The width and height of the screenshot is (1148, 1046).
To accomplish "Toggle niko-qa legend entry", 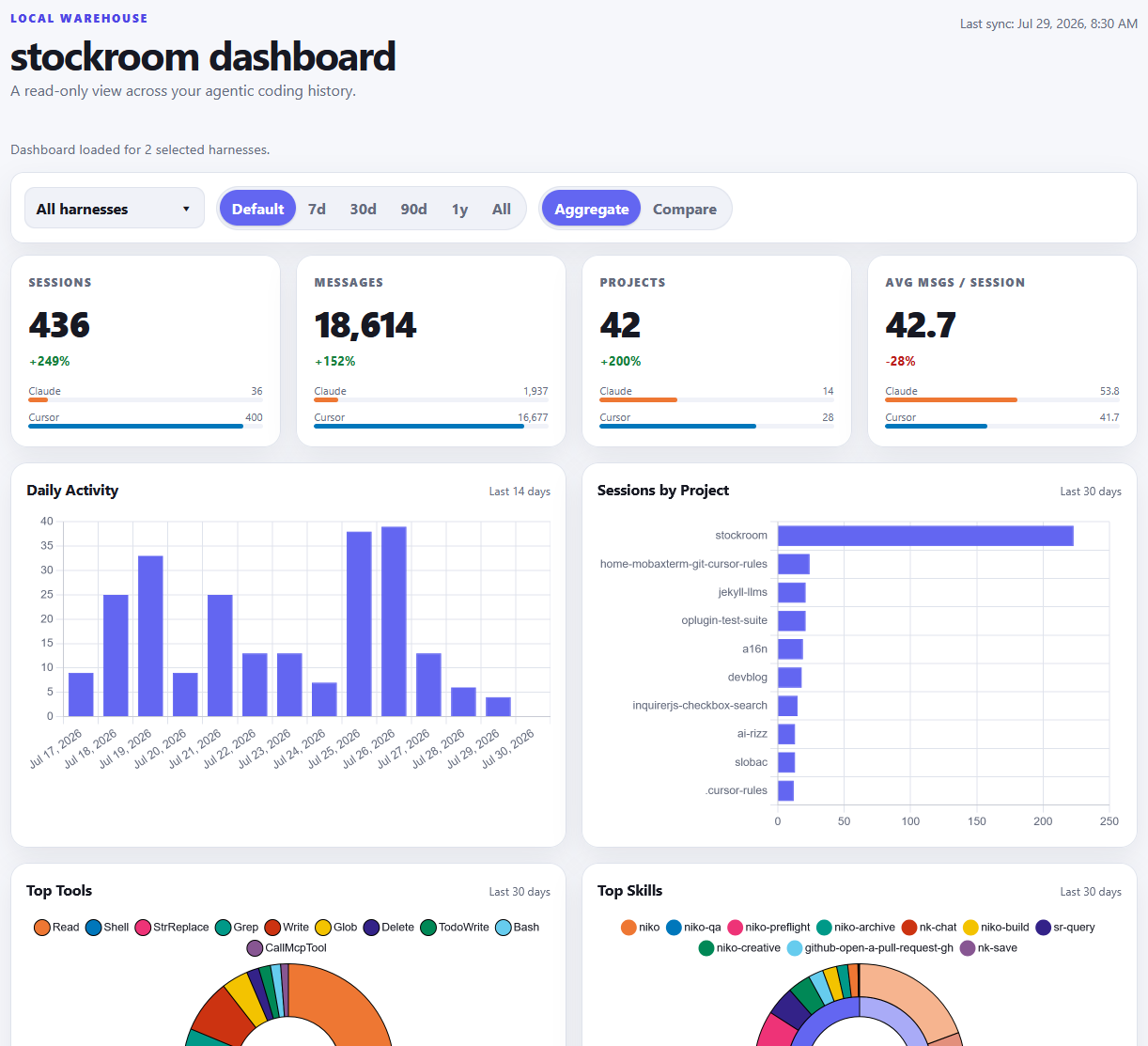I will point(693,928).
